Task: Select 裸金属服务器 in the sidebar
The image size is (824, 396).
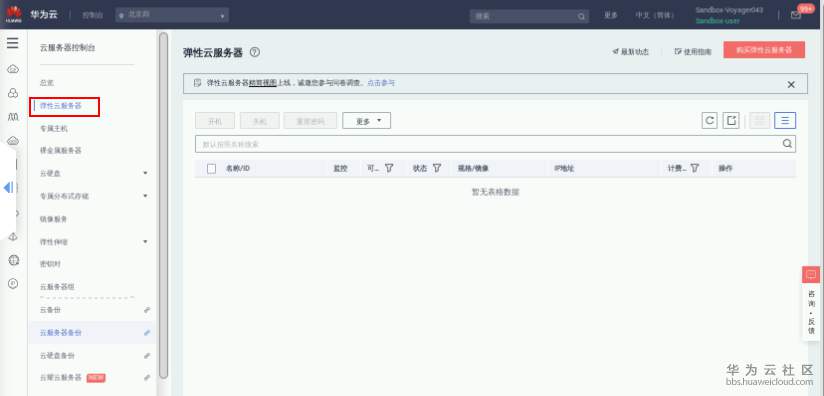Action: (61, 150)
